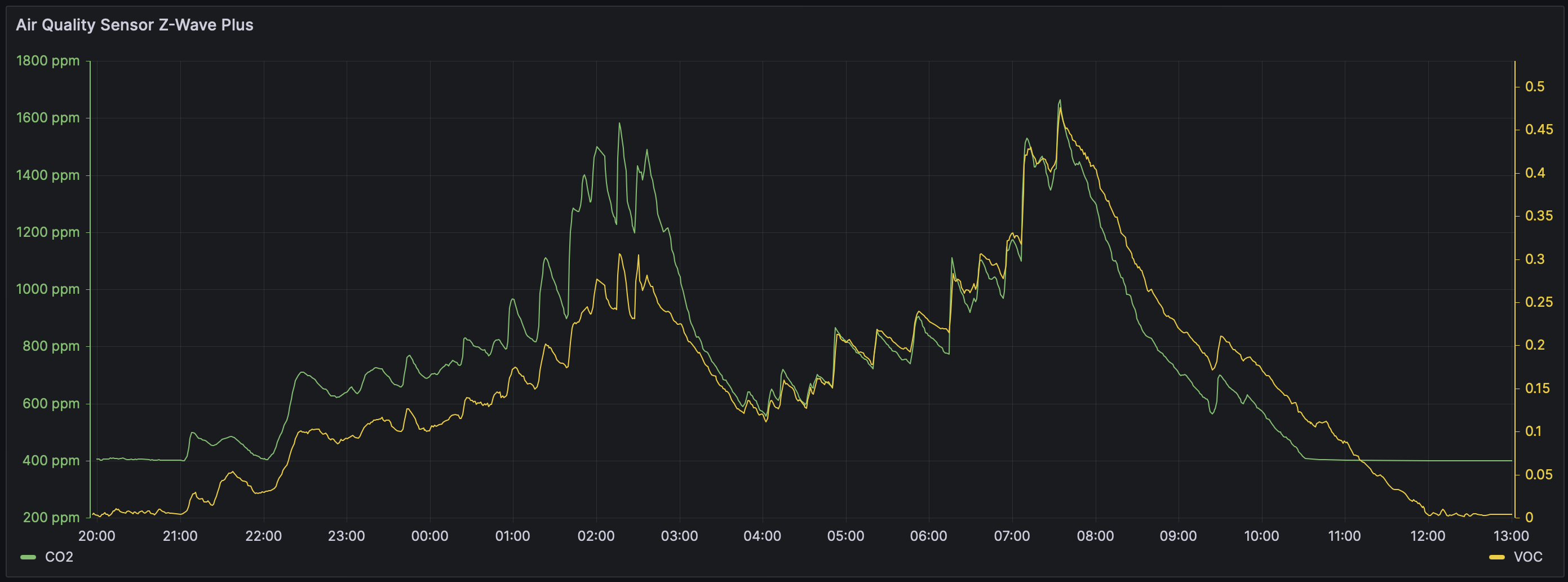Click the 600 ppm axis label
This screenshot has height=582, width=1568.
51,404
